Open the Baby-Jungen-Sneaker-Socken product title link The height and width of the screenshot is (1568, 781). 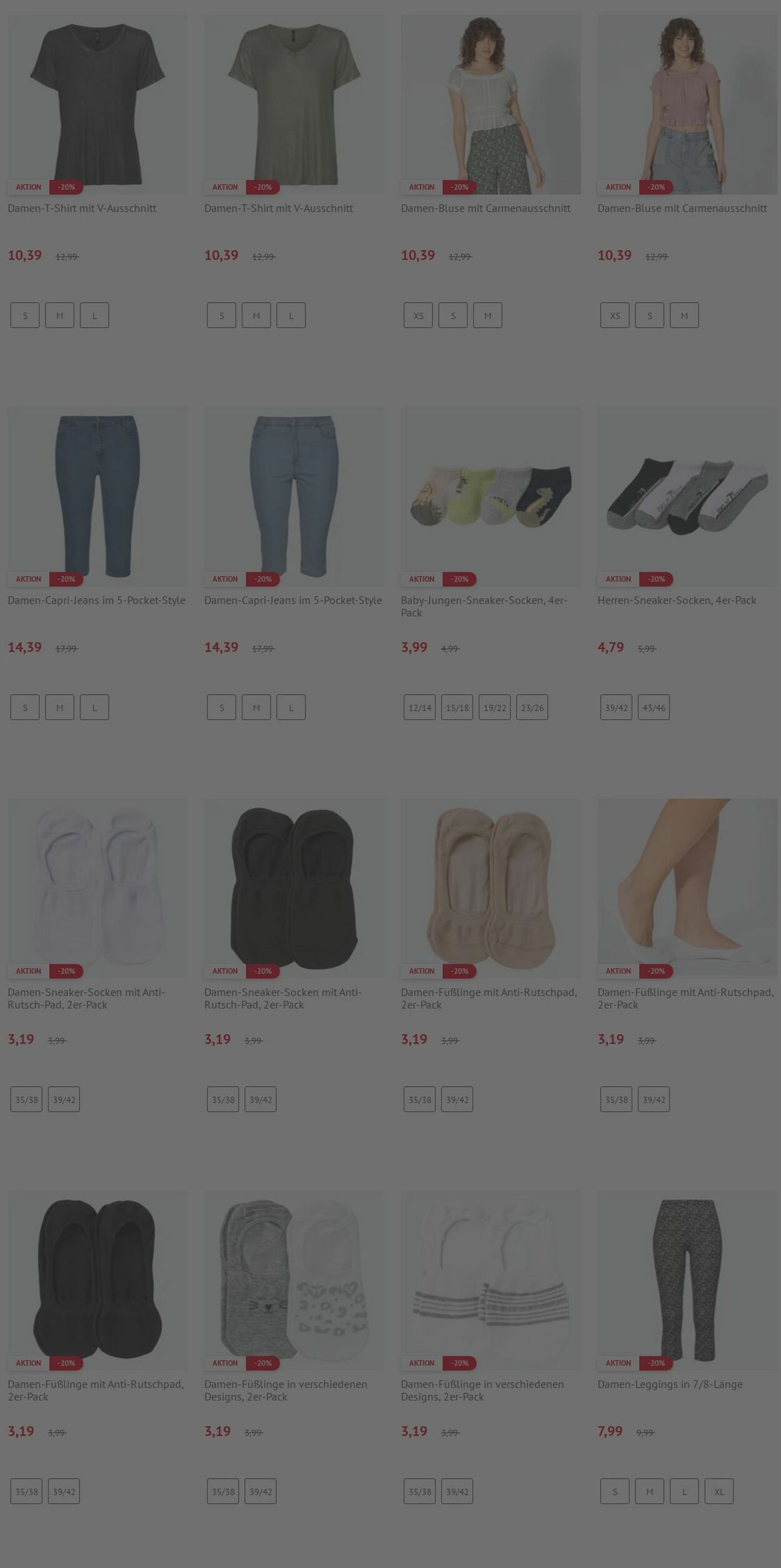[x=484, y=607]
